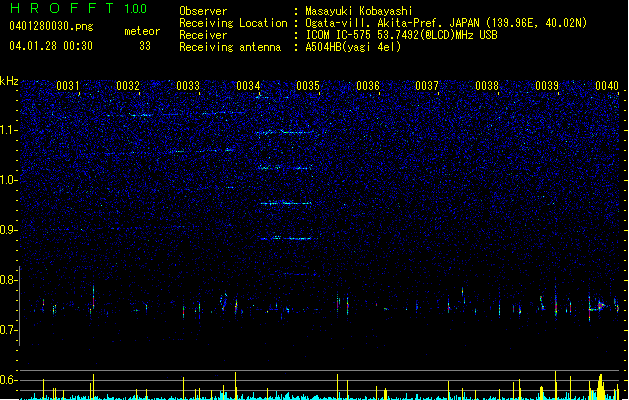Click the 1.0 frequency axis label

pos(9,180)
